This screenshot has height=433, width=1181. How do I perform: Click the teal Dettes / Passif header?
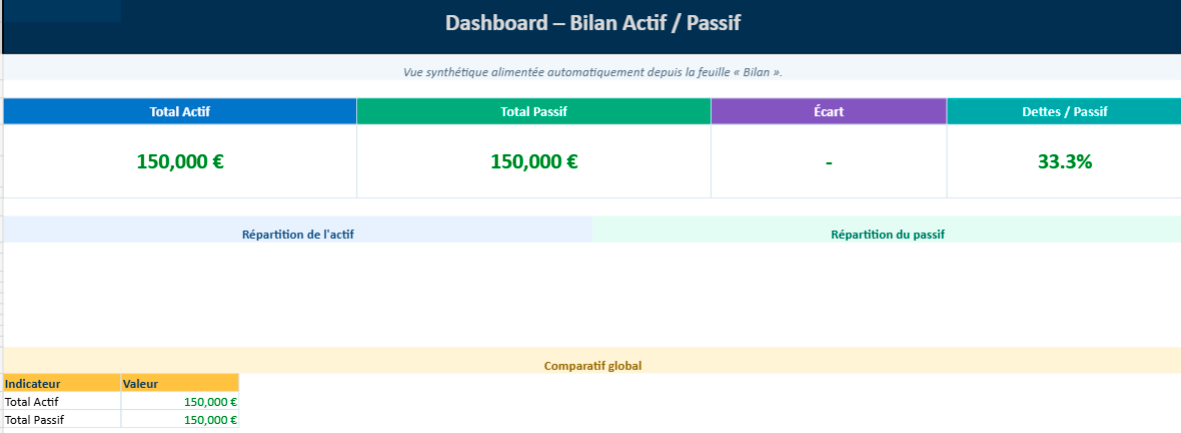[x=1064, y=112]
